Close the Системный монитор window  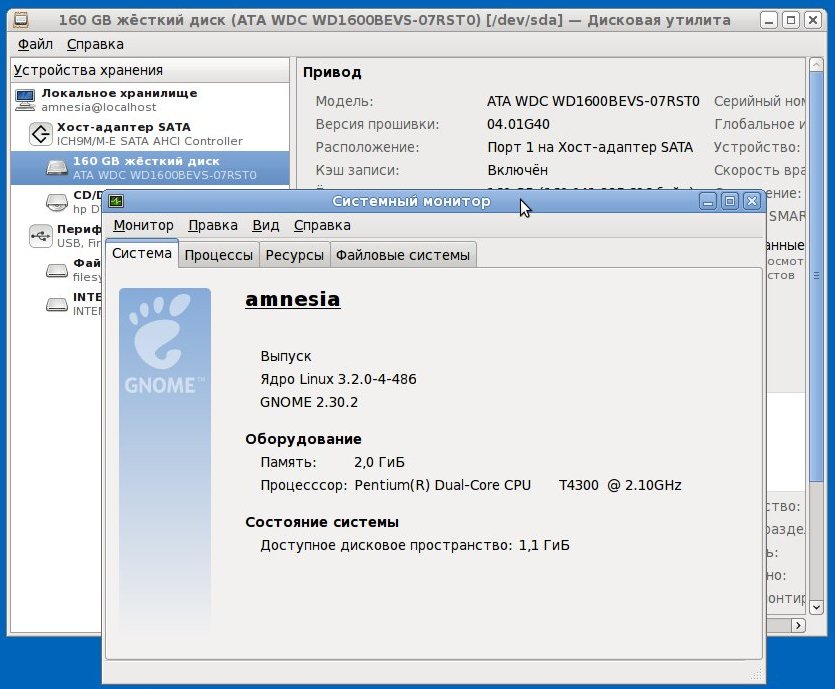[751, 201]
